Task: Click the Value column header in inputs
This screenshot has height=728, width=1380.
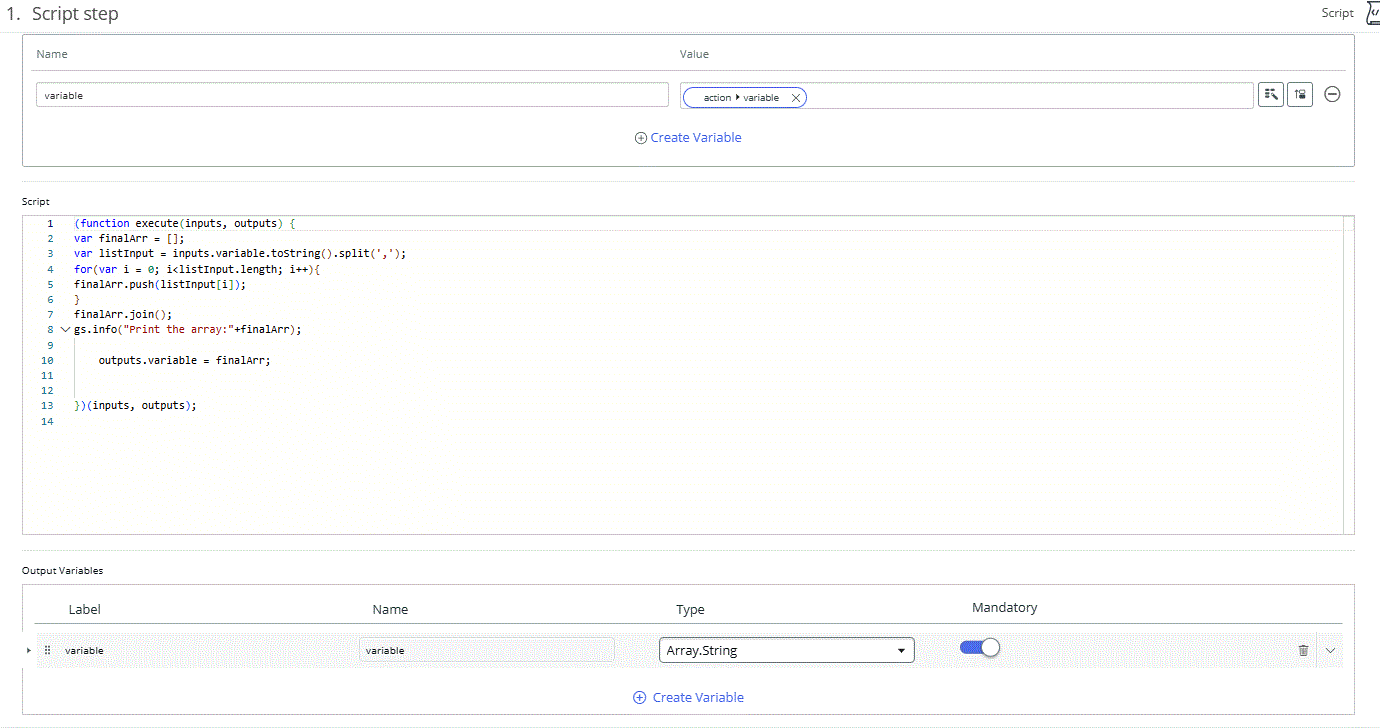Action: 694,54
